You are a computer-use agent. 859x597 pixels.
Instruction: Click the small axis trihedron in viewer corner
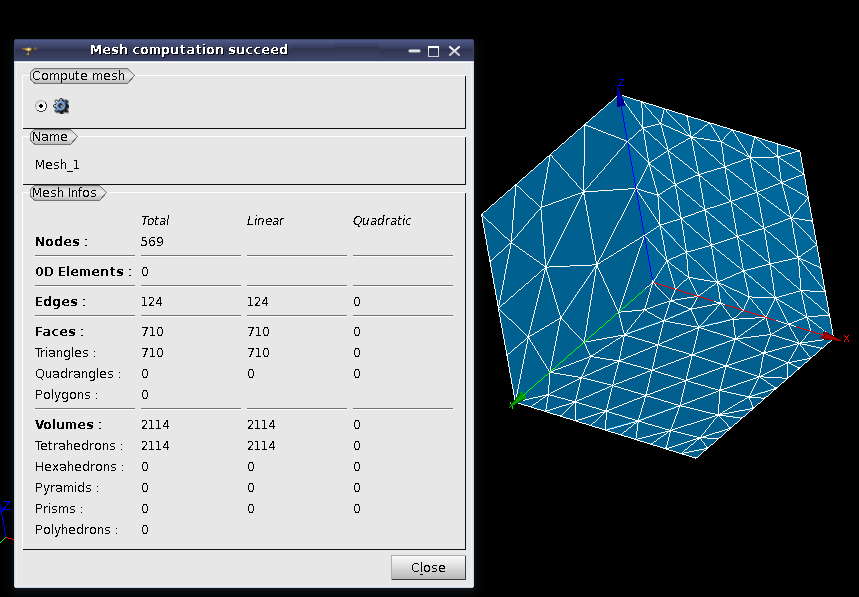coord(5,520)
